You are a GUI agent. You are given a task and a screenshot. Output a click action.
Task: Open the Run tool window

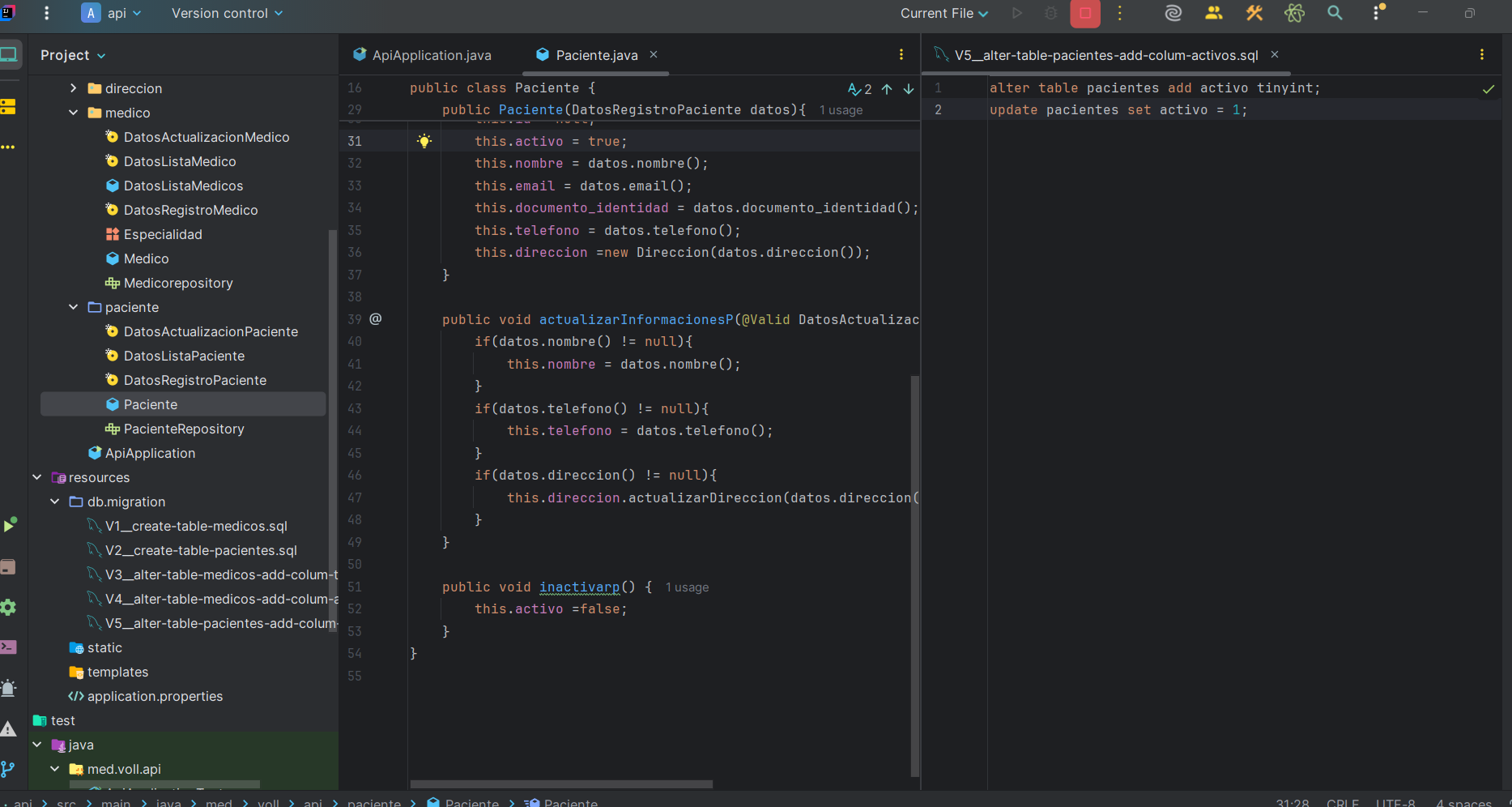click(x=9, y=525)
